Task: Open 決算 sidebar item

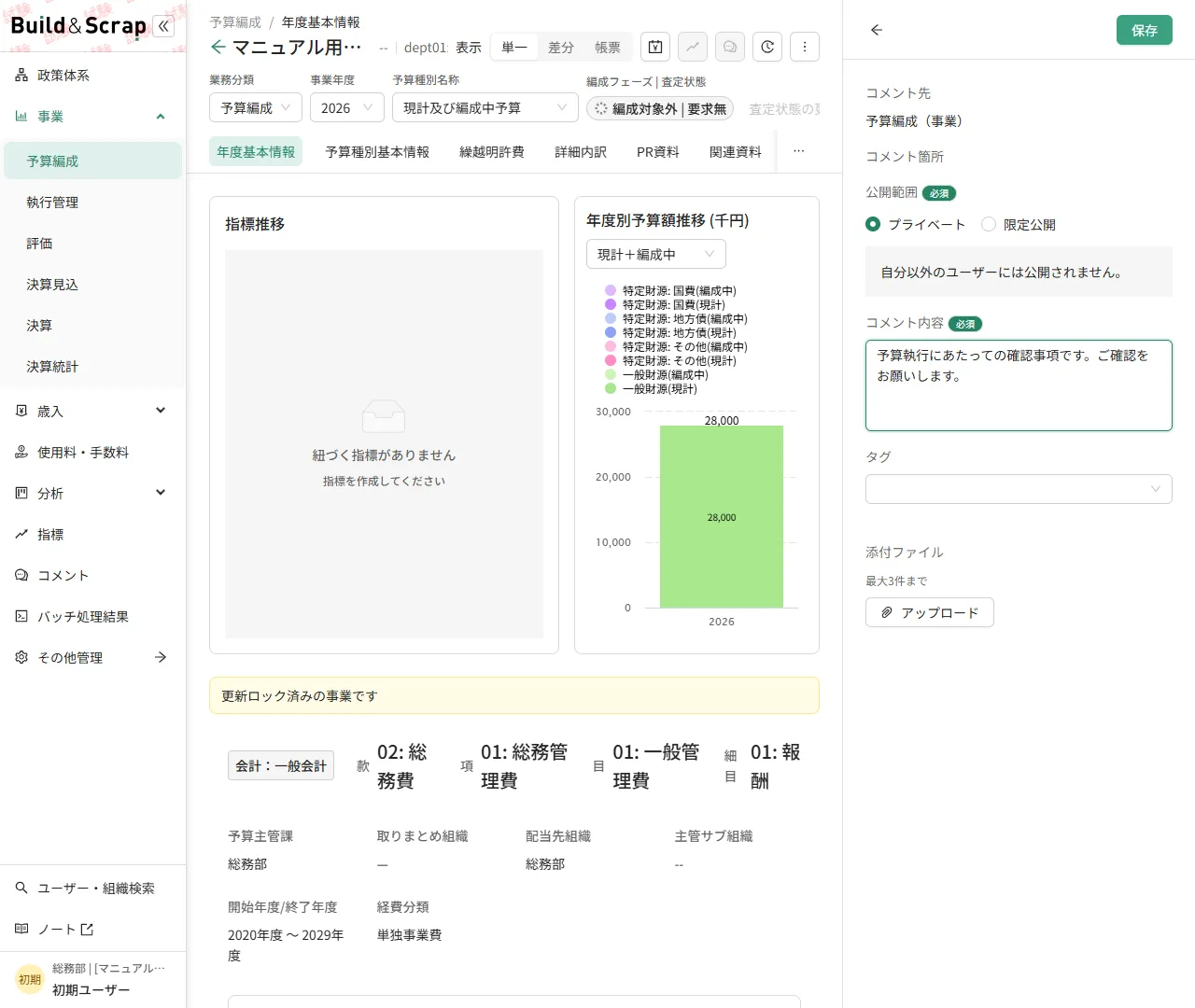Action: tap(92, 326)
